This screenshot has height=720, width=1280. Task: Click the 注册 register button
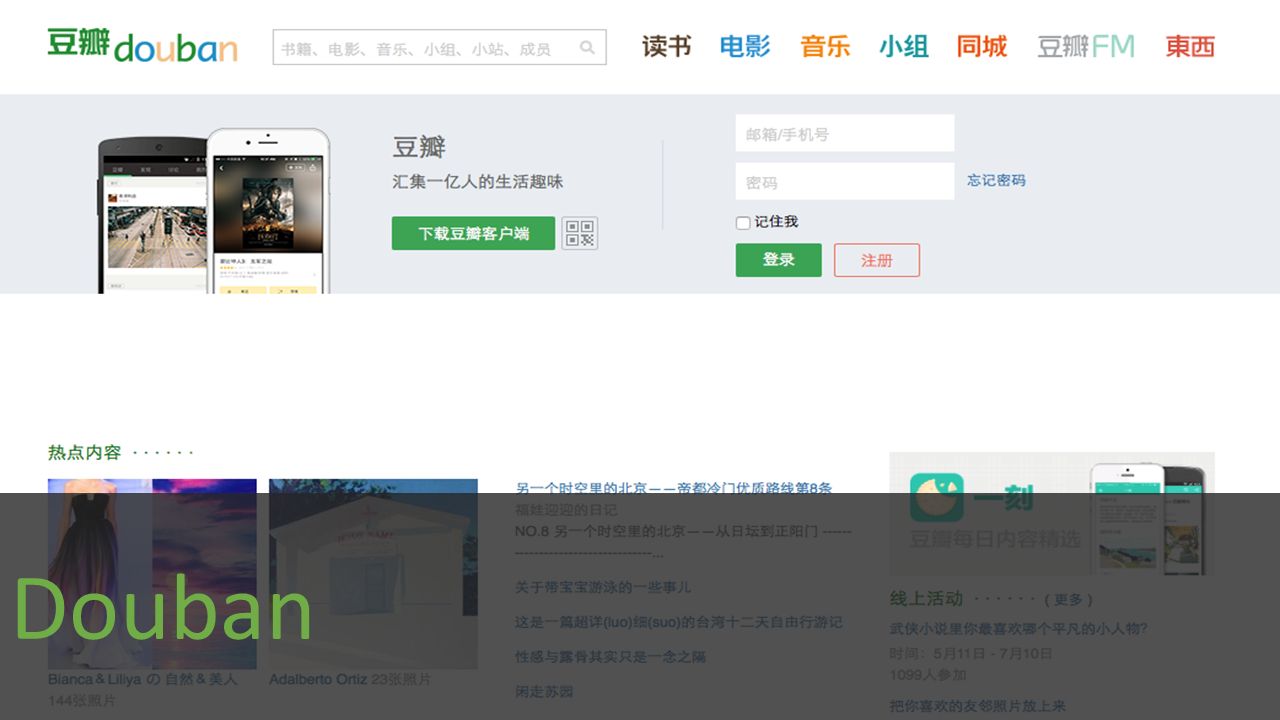(x=877, y=260)
